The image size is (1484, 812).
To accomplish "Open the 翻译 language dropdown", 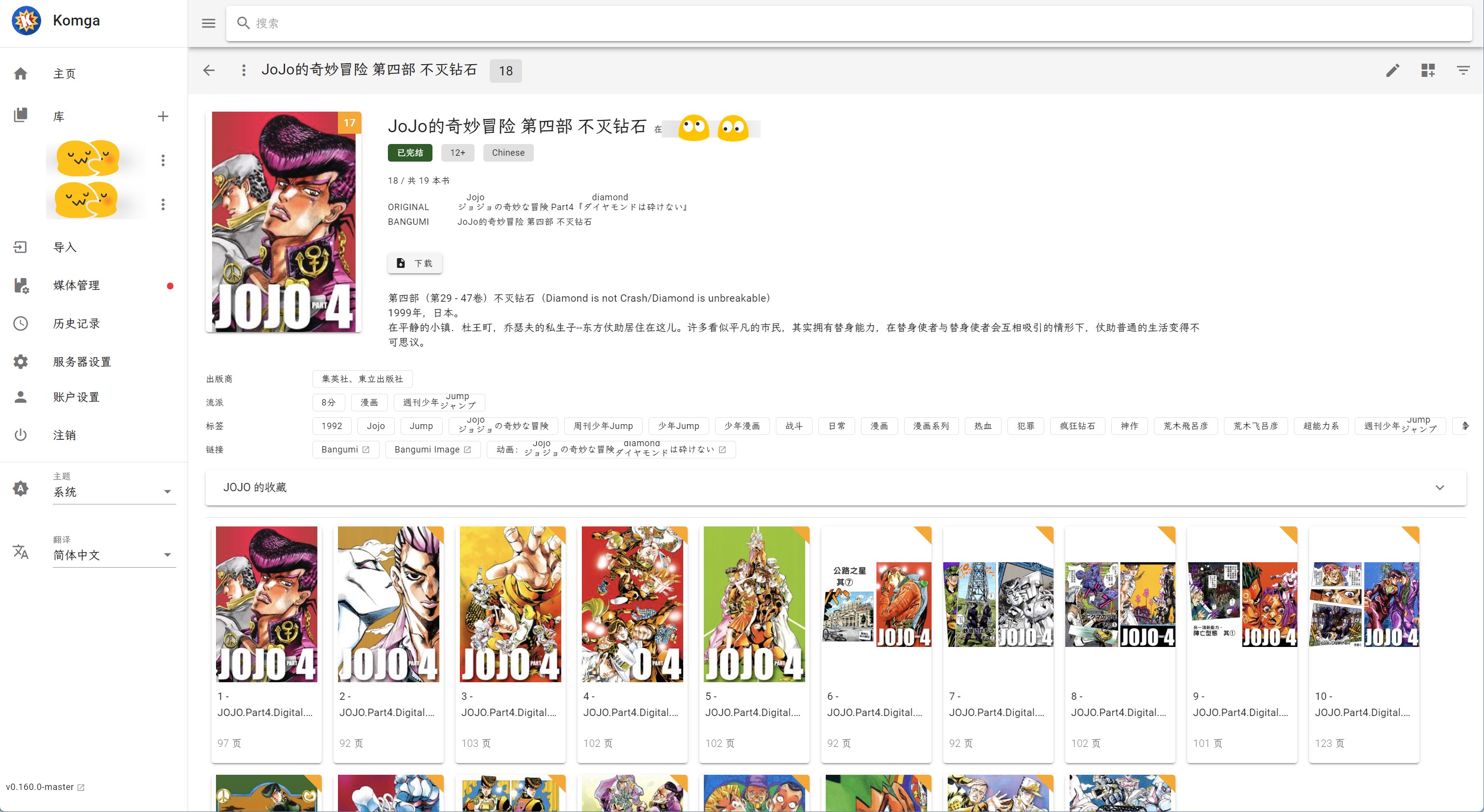I will pyautogui.click(x=114, y=555).
